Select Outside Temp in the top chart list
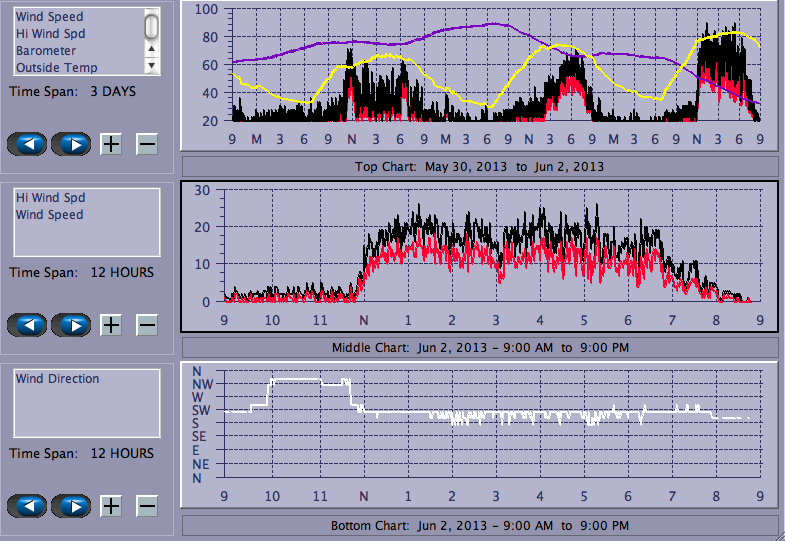This screenshot has width=785, height=541. (x=56, y=67)
